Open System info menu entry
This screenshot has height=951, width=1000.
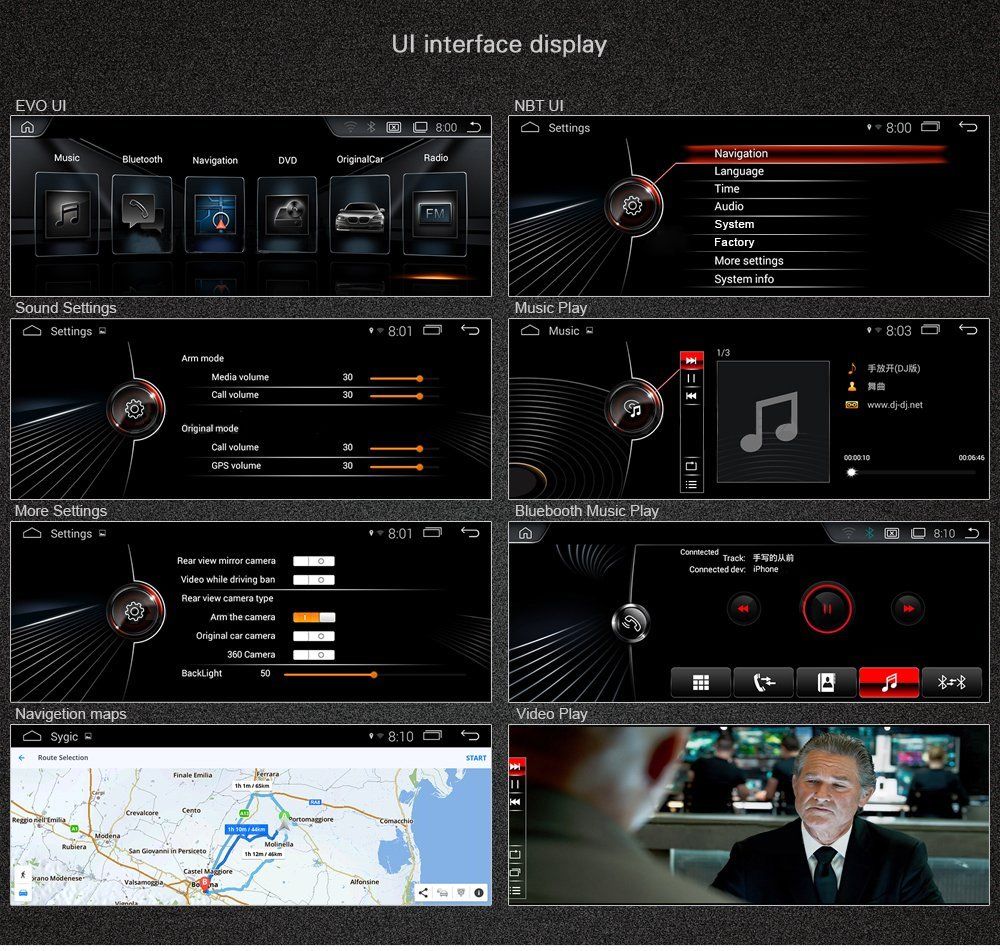pos(744,279)
